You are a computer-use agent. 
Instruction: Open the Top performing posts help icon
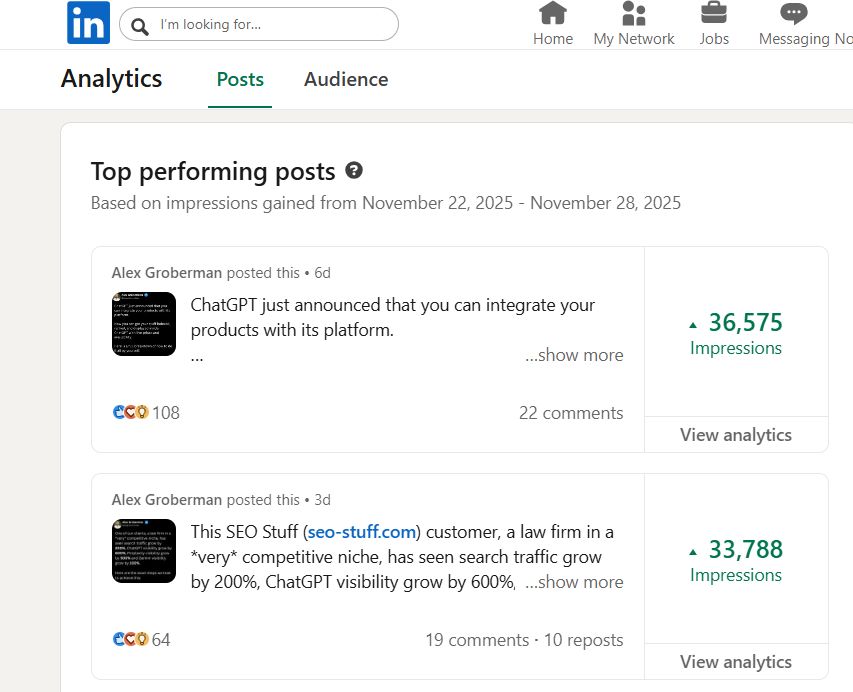click(353, 171)
